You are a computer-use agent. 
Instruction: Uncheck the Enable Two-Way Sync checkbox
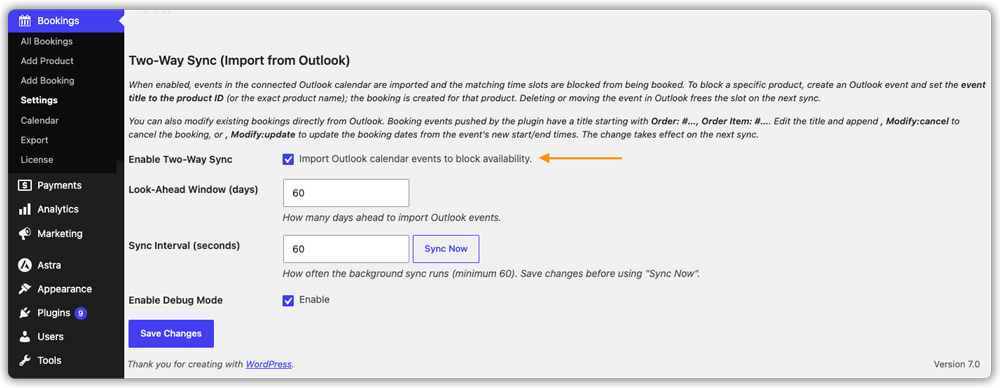tap(288, 160)
